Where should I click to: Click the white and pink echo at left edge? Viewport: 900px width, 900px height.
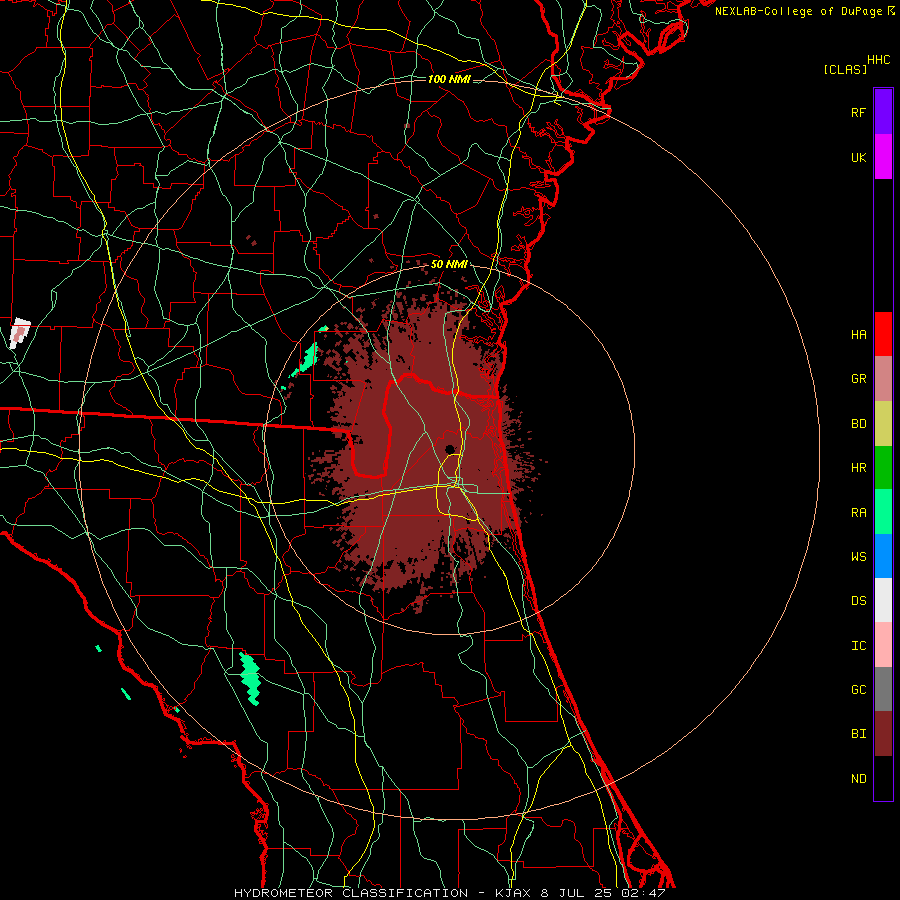(20, 333)
